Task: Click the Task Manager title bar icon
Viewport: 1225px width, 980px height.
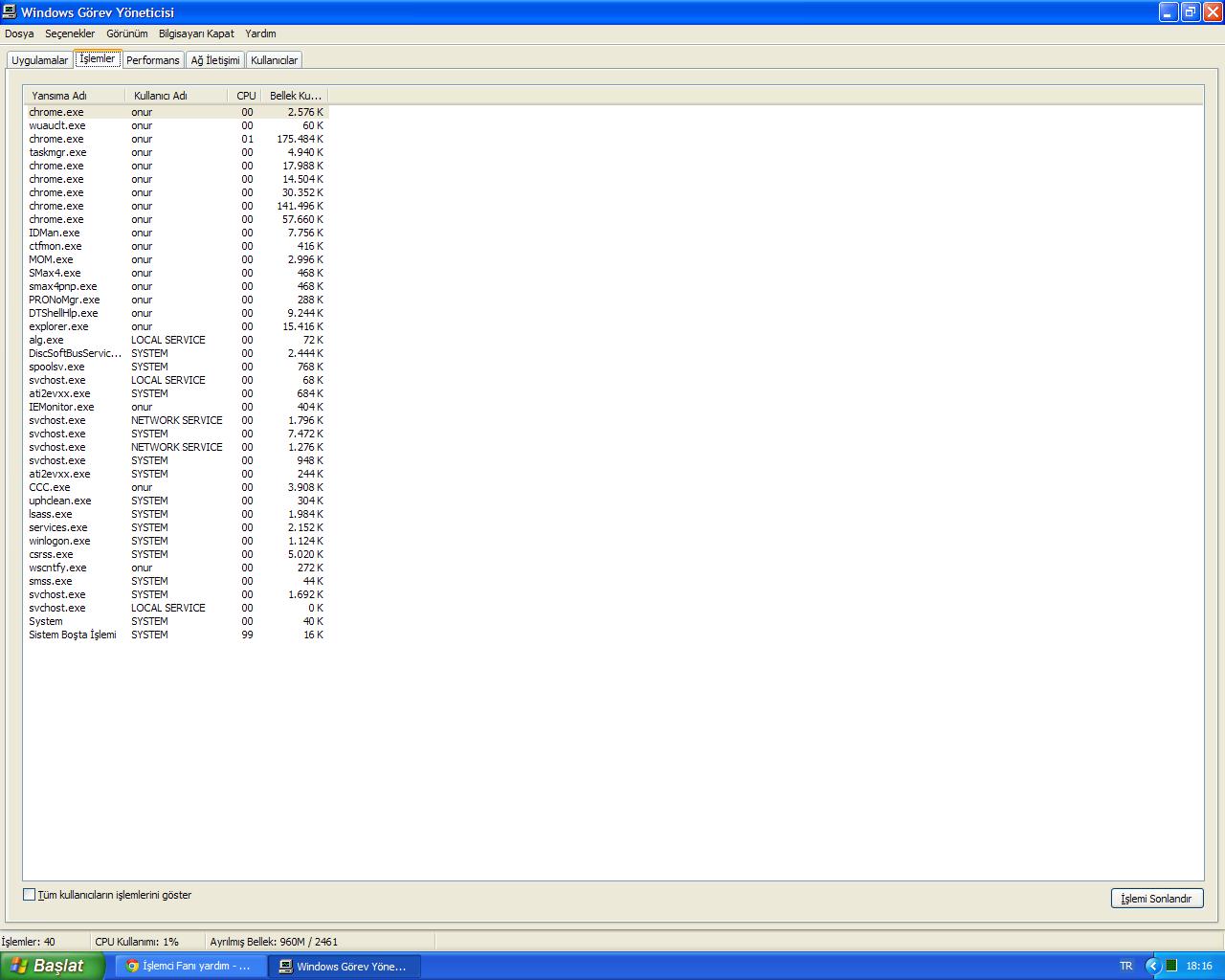Action: [x=10, y=11]
